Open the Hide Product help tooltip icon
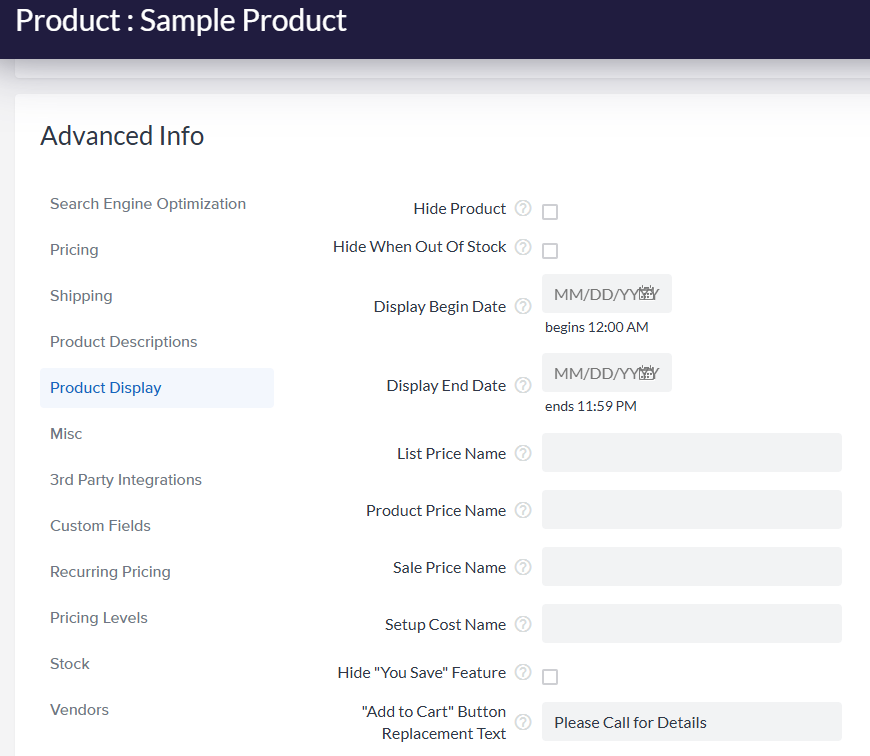This screenshot has height=756, width=870. point(522,209)
